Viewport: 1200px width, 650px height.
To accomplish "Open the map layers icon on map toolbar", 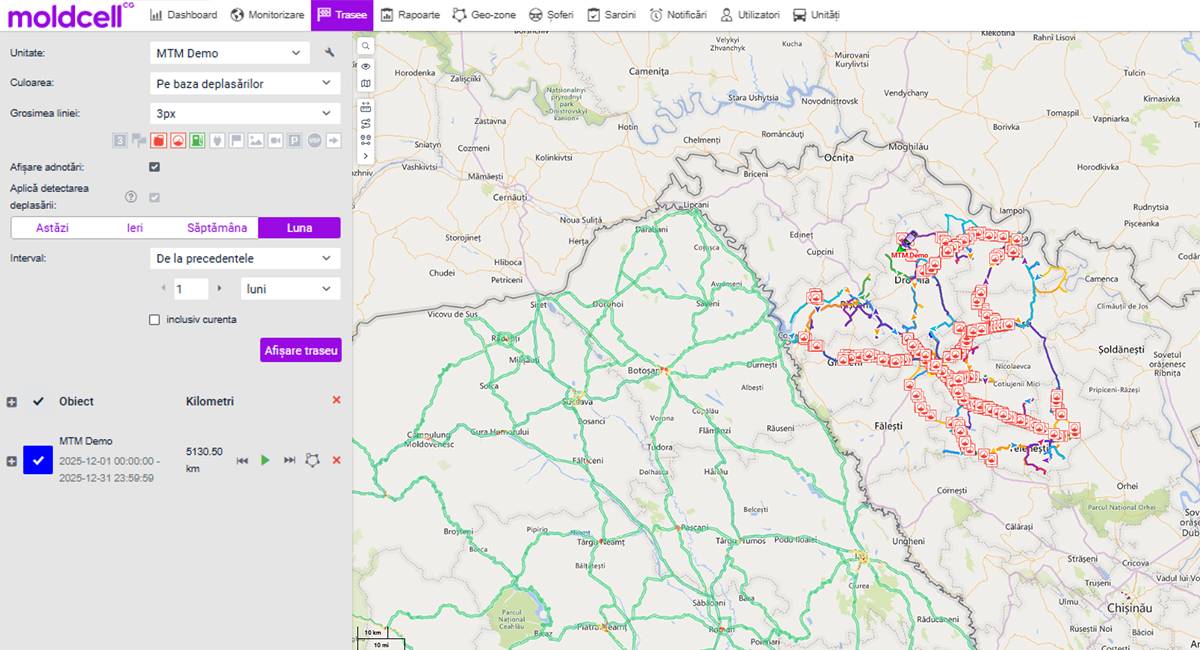I will coord(366,84).
